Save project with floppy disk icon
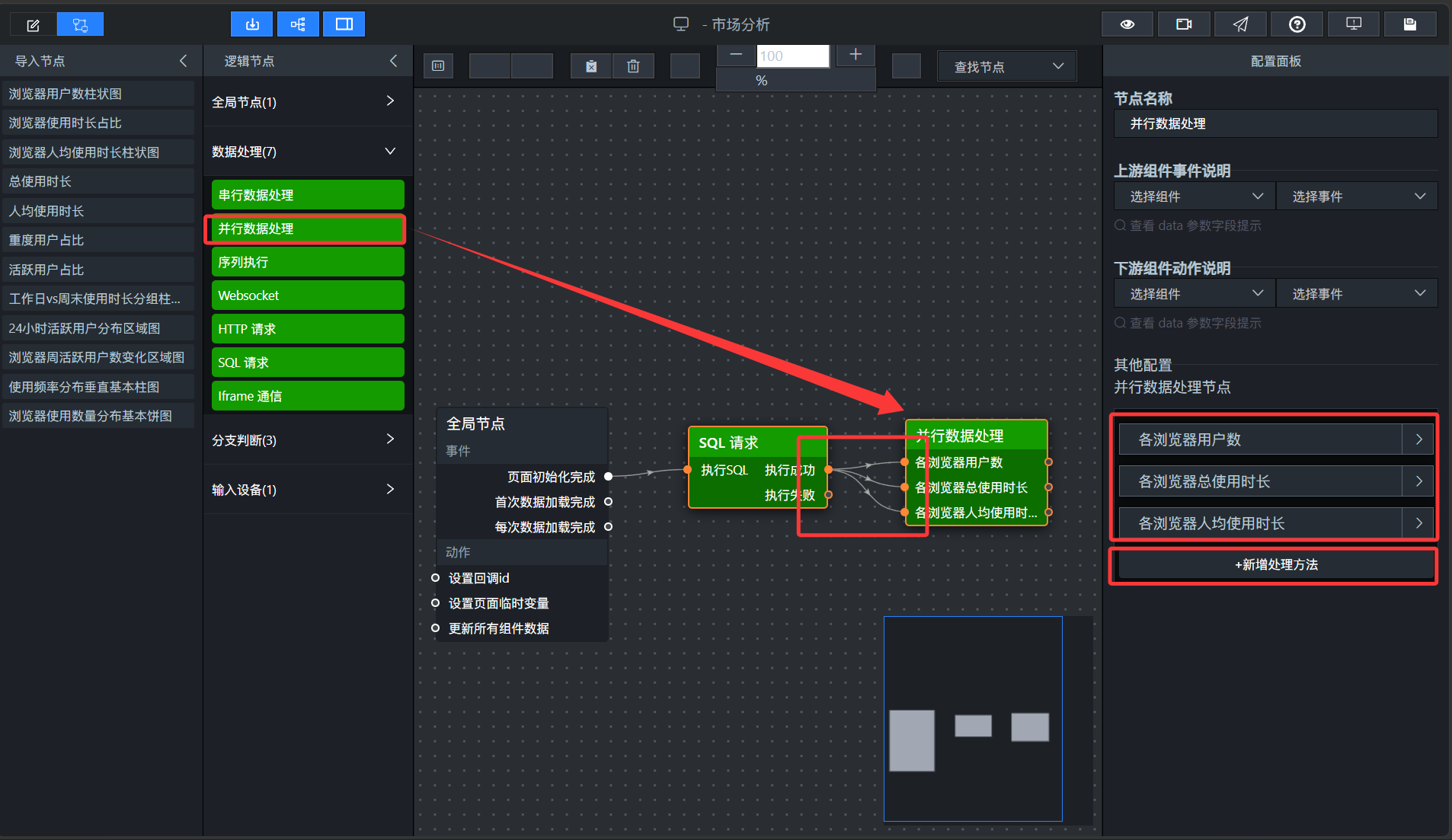This screenshot has width=1452, height=840. pyautogui.click(x=1410, y=24)
